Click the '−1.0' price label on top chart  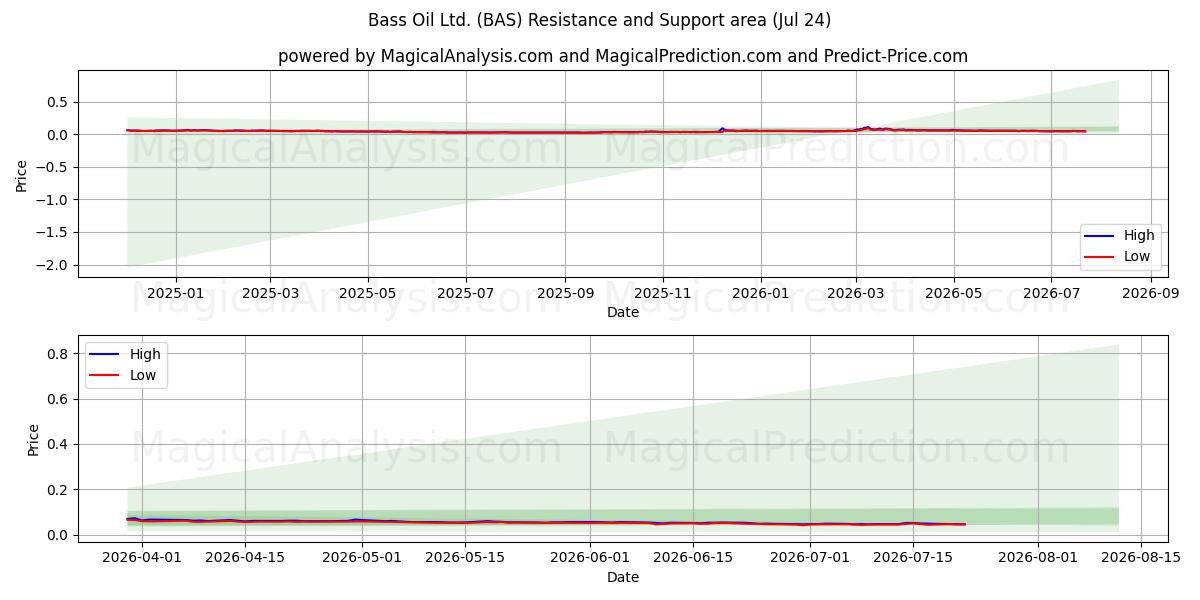(x=54, y=200)
